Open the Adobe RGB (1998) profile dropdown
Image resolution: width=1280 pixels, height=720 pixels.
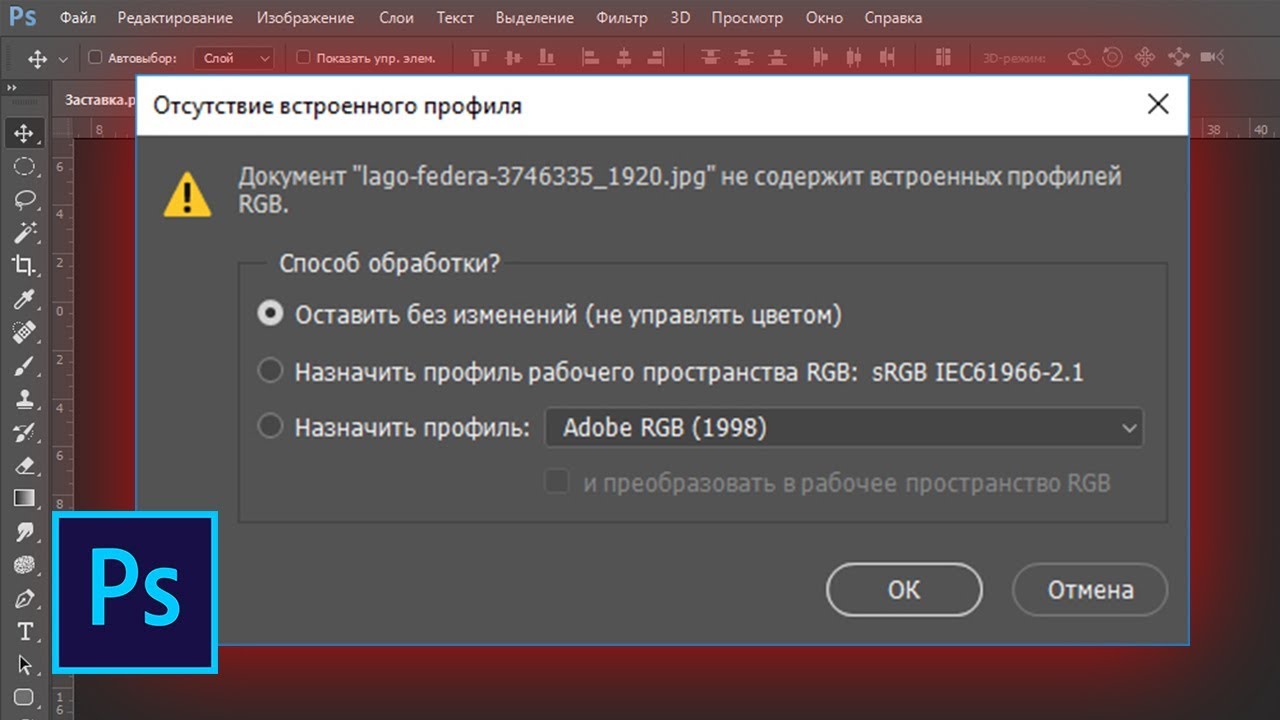coord(844,428)
